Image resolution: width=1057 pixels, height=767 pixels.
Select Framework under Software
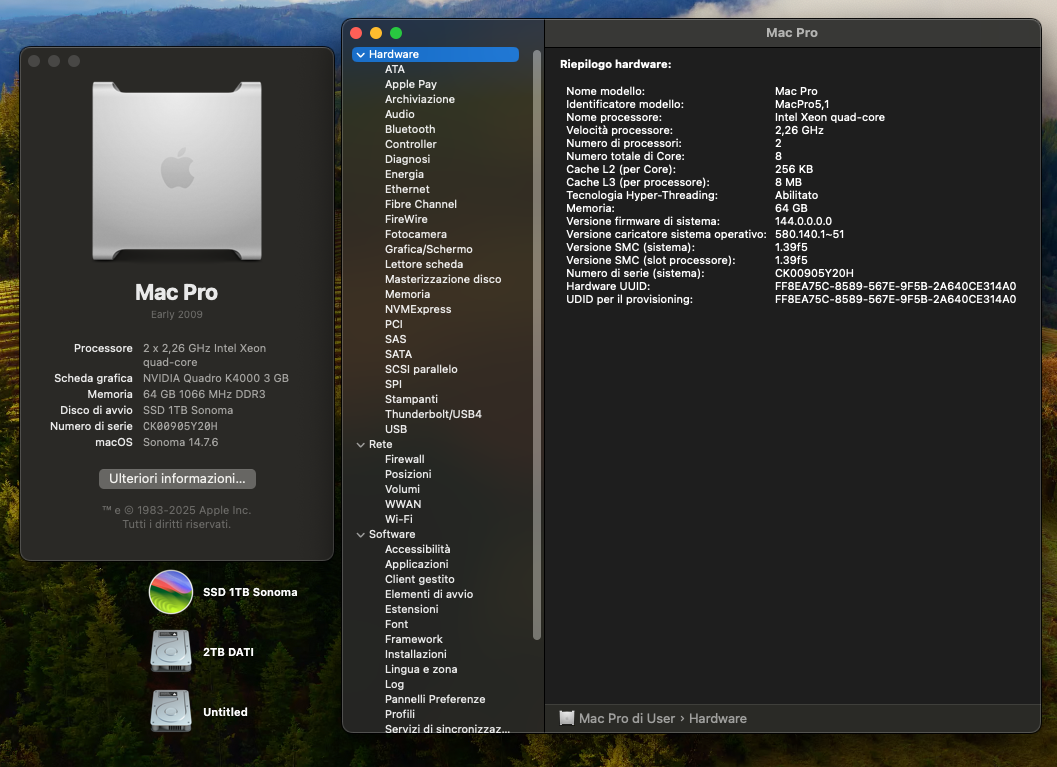pyautogui.click(x=414, y=639)
